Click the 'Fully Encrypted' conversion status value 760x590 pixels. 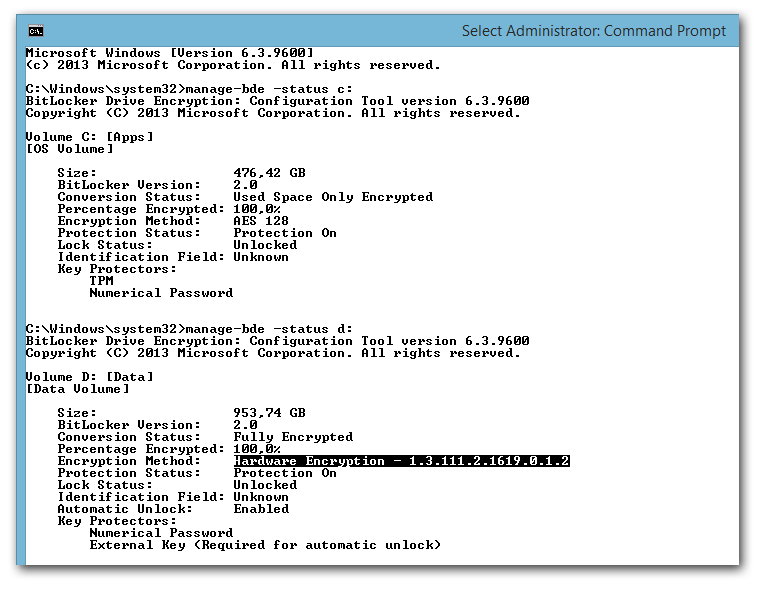click(293, 437)
